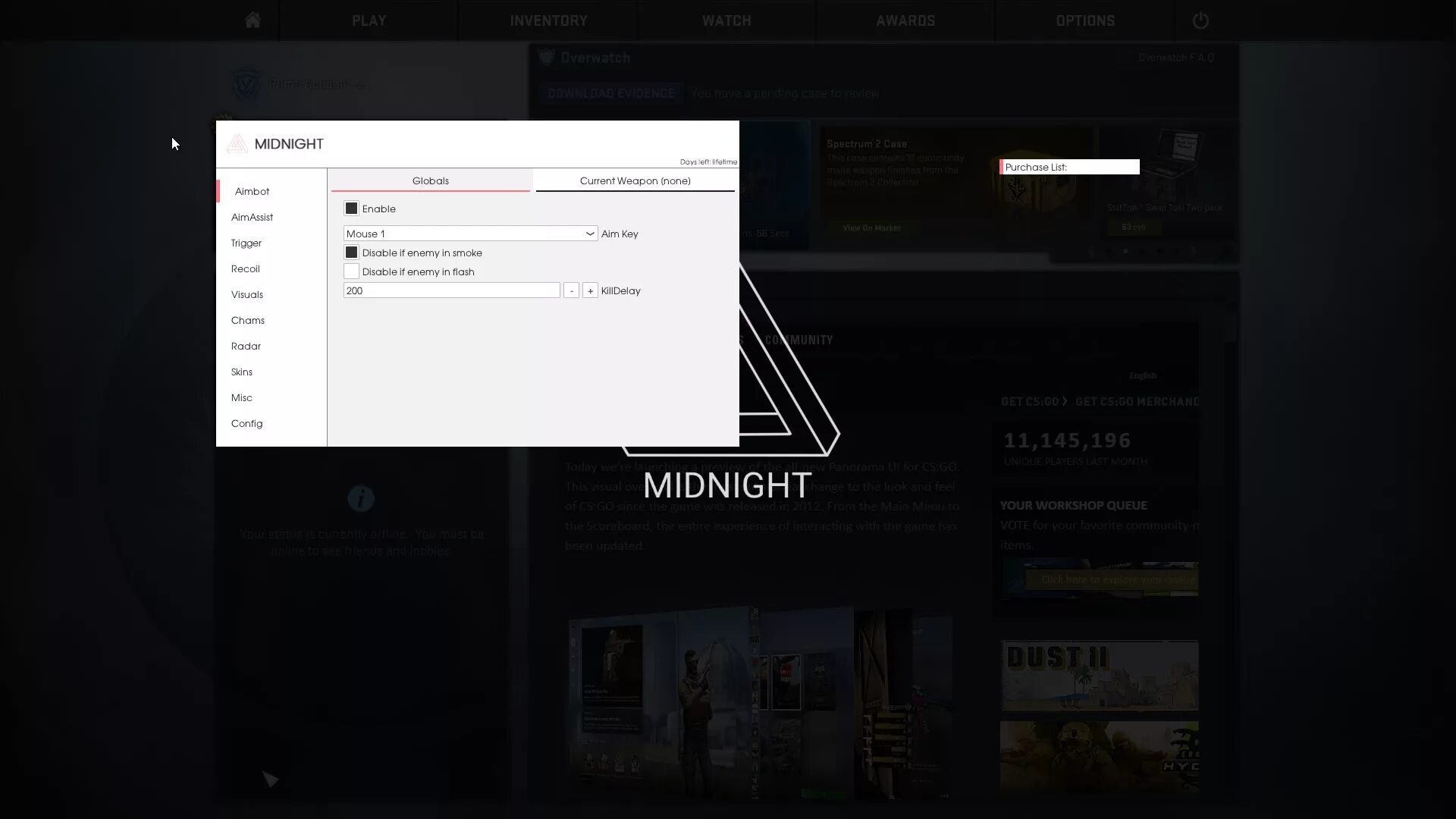Screen dimensions: 1456x819
Task: Switch to the Globals tab
Action: [x=431, y=181]
